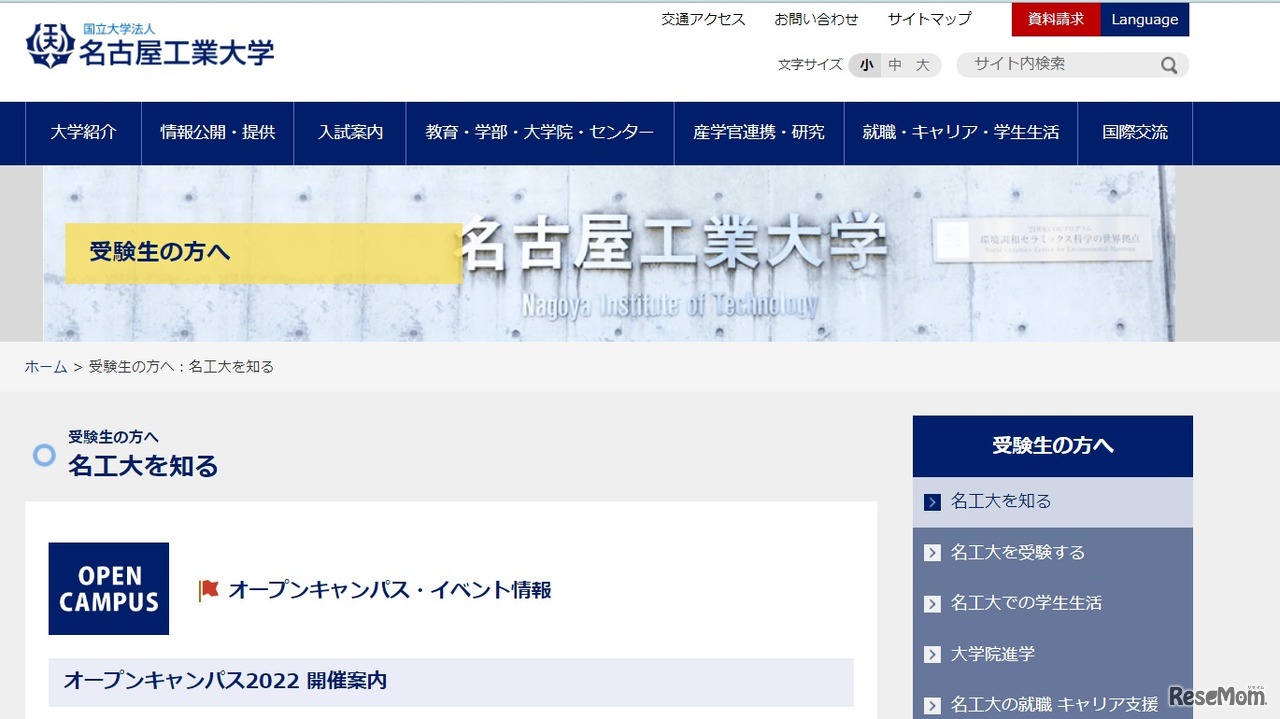Select 入試案内 in main navigation

350,133
